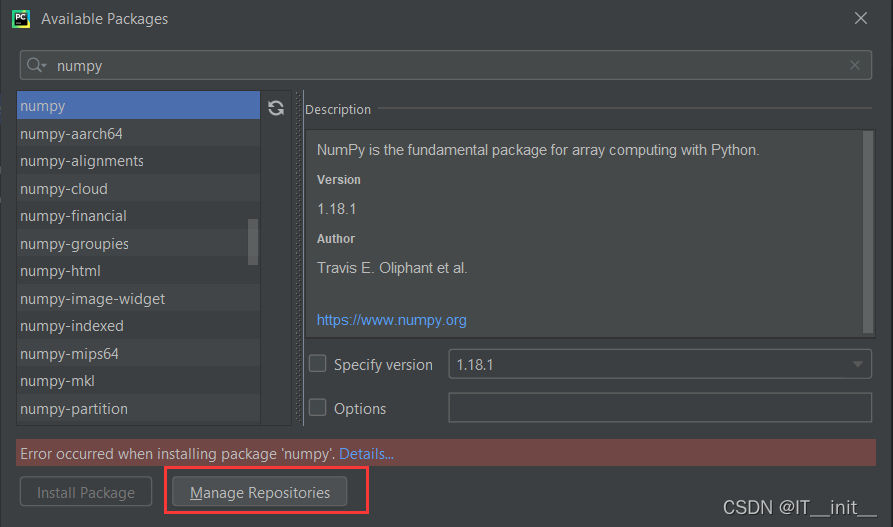
Task: Click the reload package list icon
Action: click(x=276, y=108)
